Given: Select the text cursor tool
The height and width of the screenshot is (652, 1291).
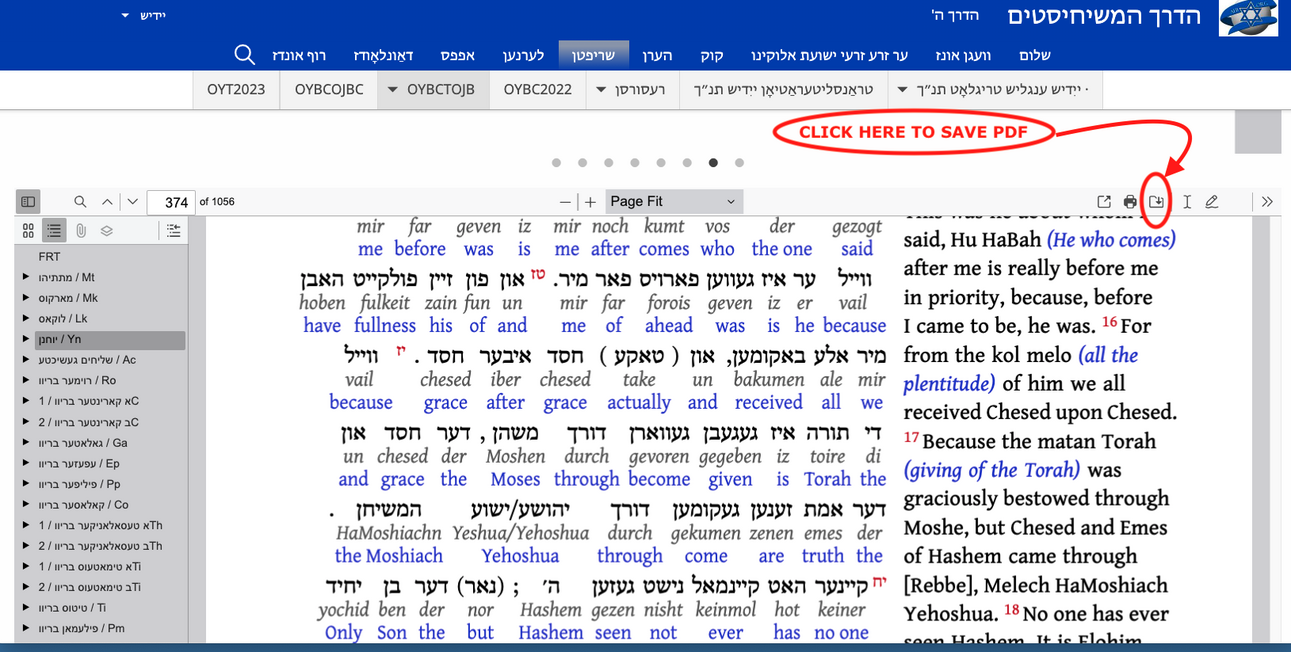Looking at the screenshot, I should click(x=1186, y=202).
